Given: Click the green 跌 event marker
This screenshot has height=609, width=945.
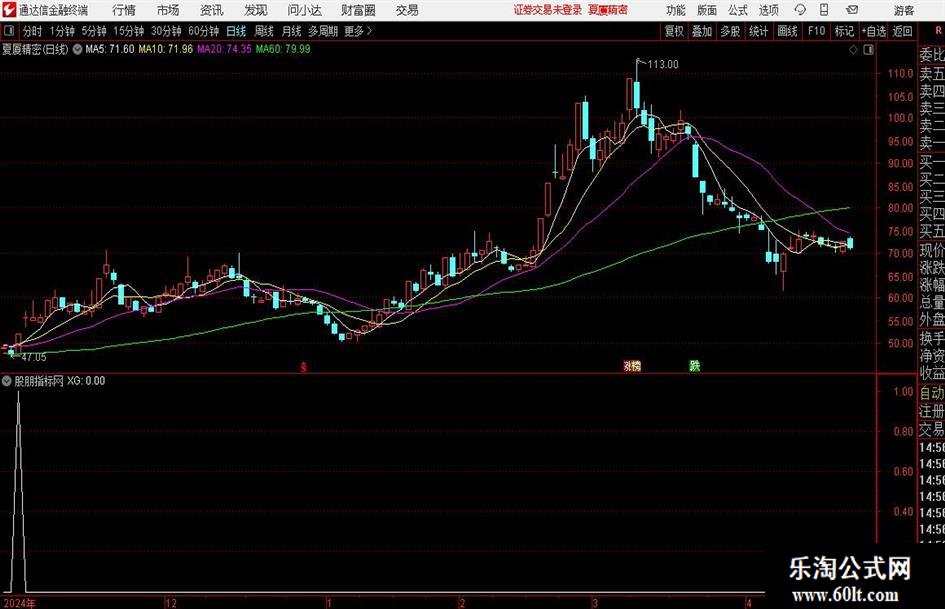Looking at the screenshot, I should click(695, 365).
